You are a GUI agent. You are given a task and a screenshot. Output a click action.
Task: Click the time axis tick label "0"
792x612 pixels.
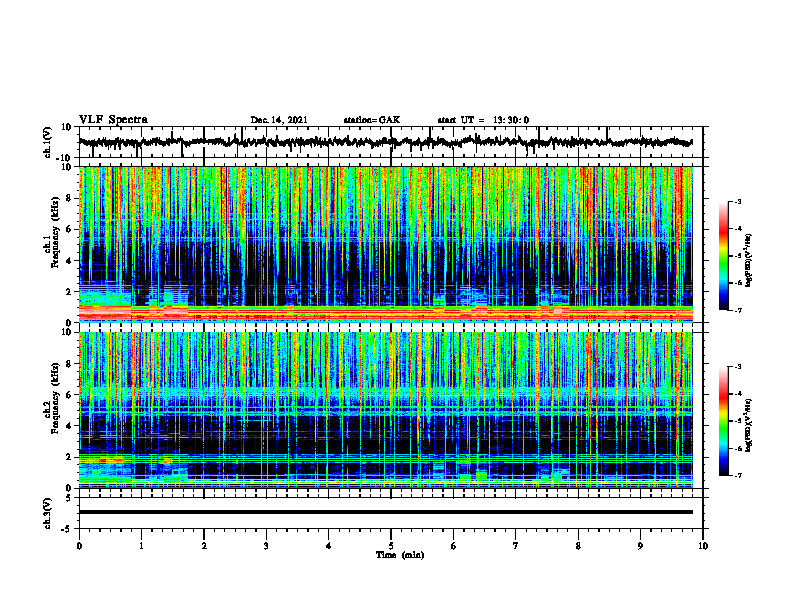(79, 546)
